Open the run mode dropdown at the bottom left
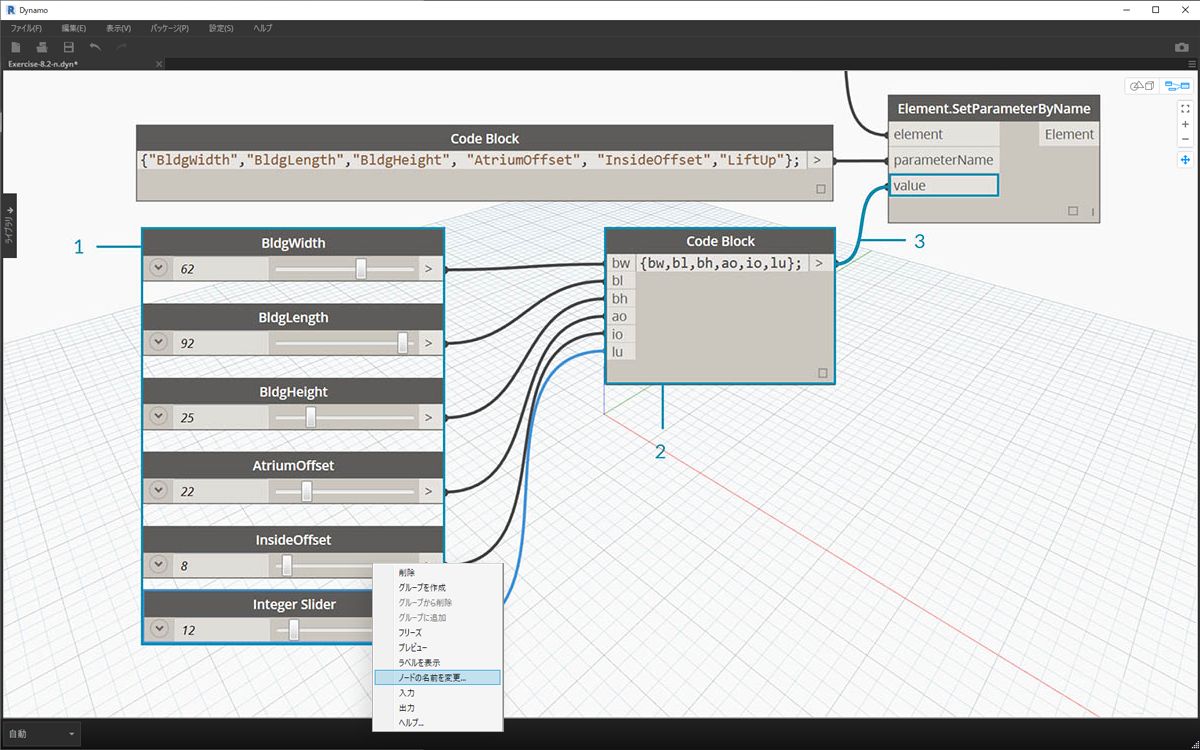The height and width of the screenshot is (750, 1200). (41, 734)
